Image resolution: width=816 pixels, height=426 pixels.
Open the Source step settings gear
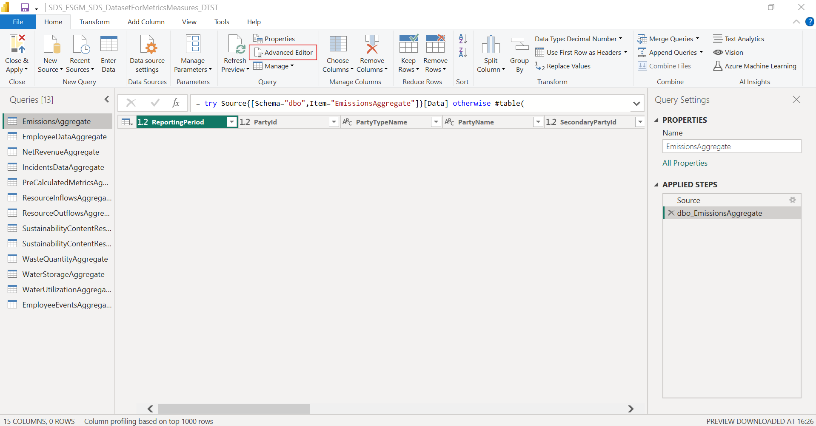[793, 200]
